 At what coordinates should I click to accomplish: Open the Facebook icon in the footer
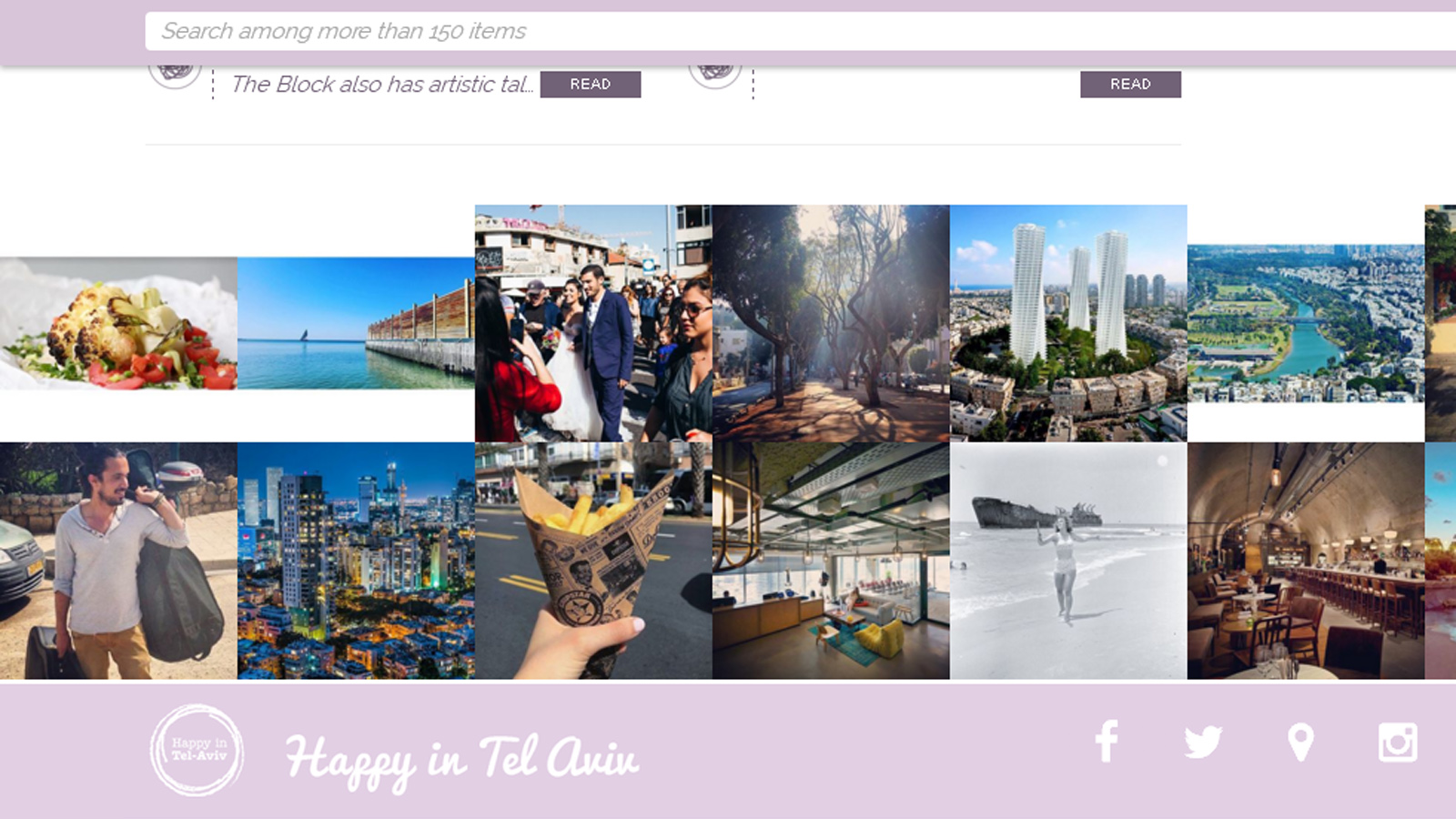click(x=1107, y=742)
